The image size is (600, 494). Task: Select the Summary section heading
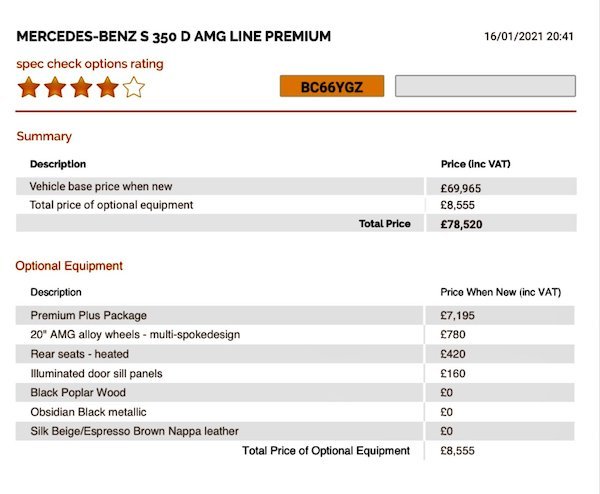click(44, 136)
